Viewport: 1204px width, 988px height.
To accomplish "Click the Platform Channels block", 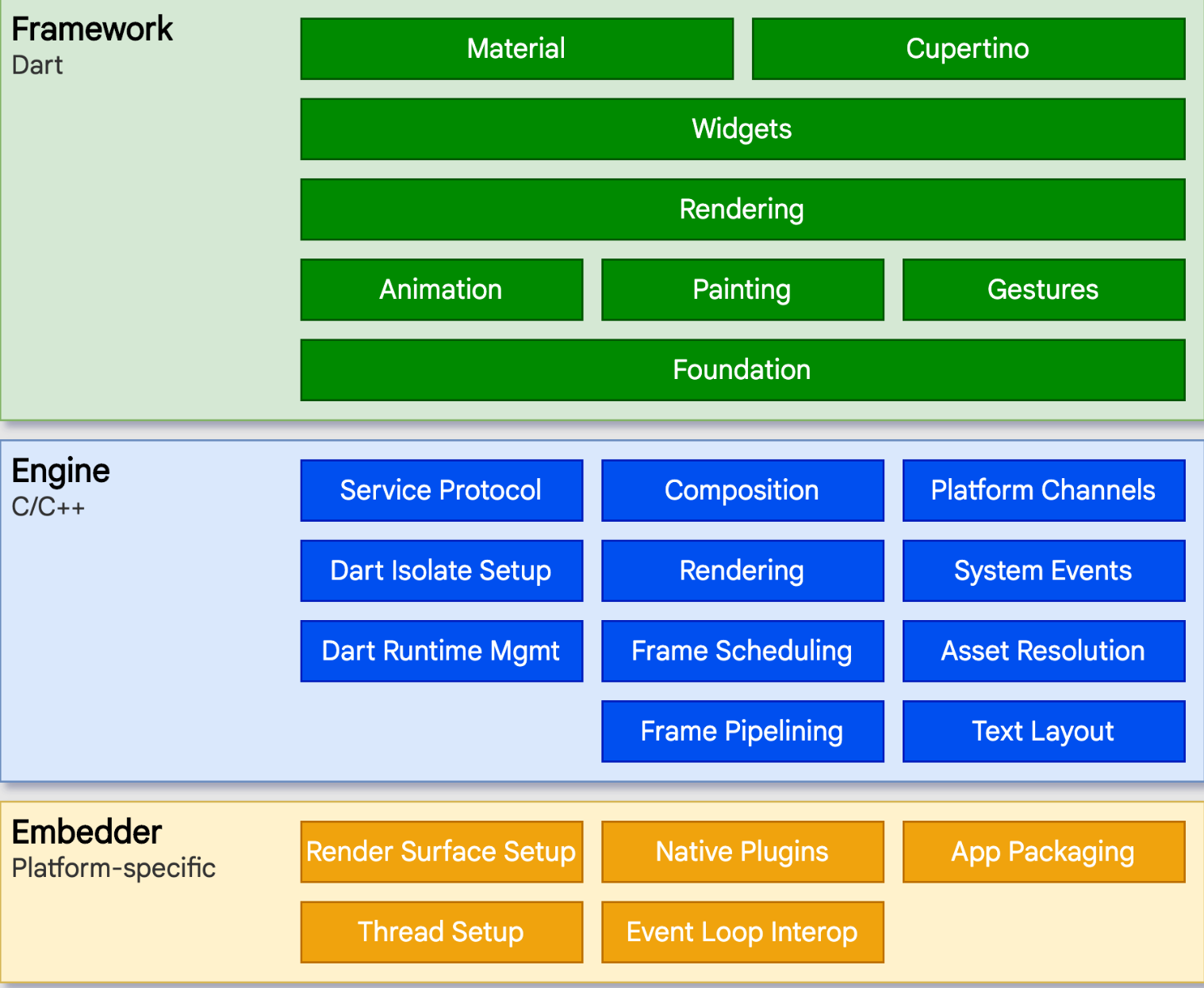I will [1043, 490].
